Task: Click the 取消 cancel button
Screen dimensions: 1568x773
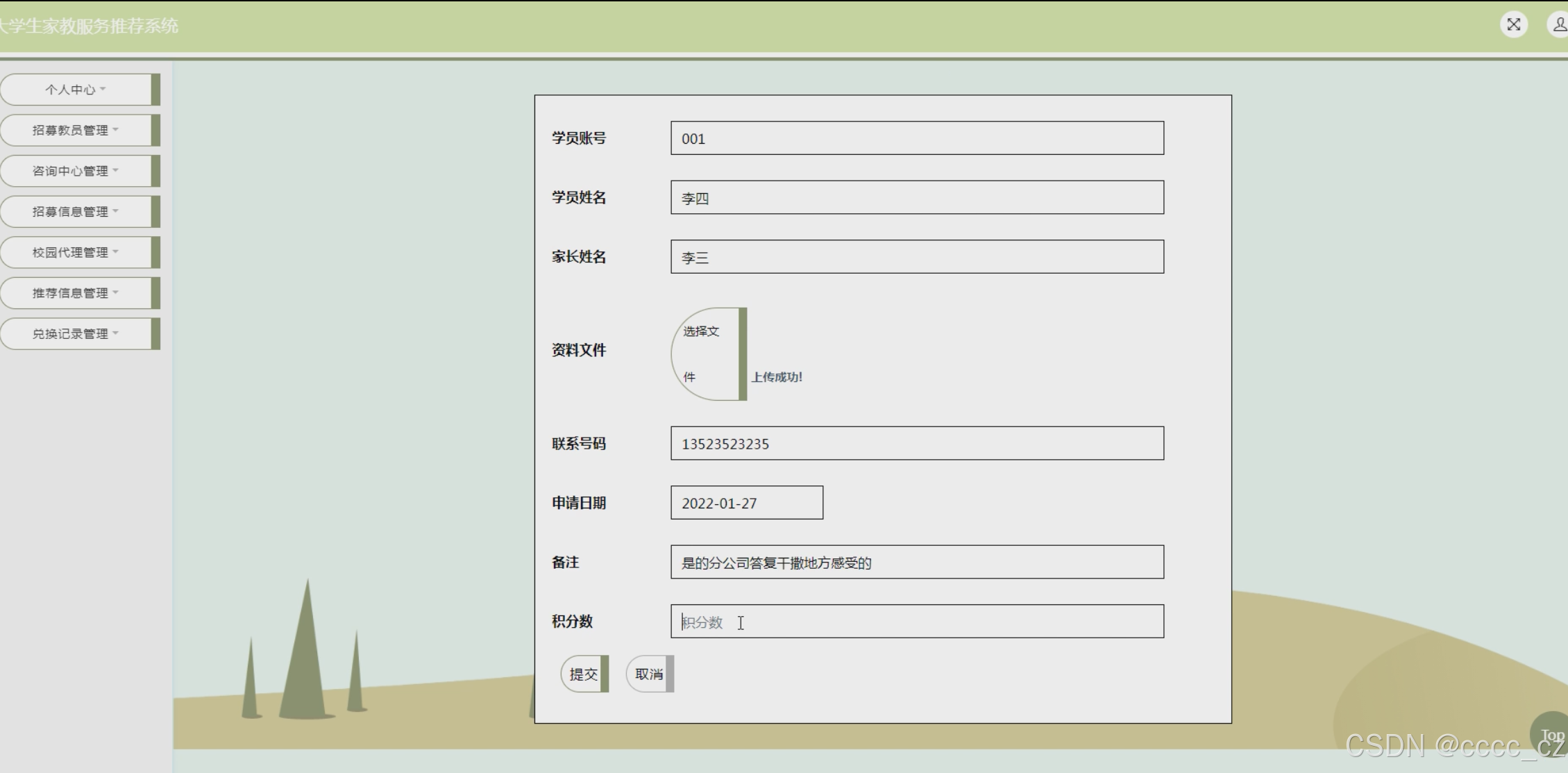Action: point(649,674)
